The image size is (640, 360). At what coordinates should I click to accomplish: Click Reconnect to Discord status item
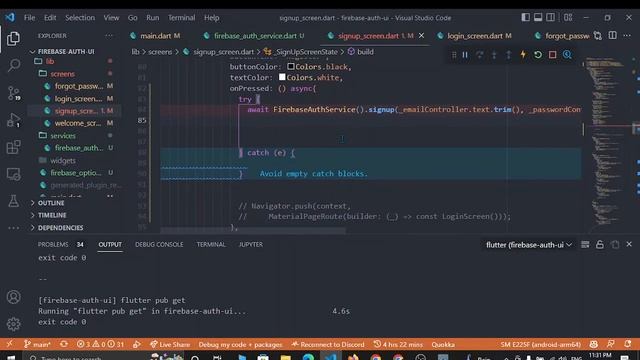(328, 344)
